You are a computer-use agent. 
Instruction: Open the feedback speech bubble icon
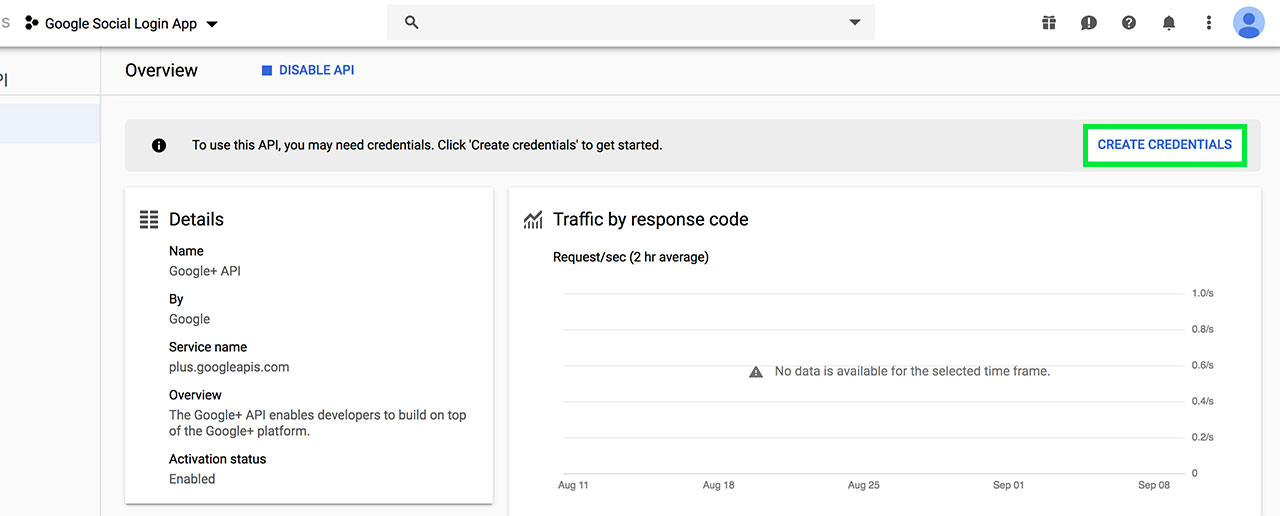click(x=1089, y=22)
